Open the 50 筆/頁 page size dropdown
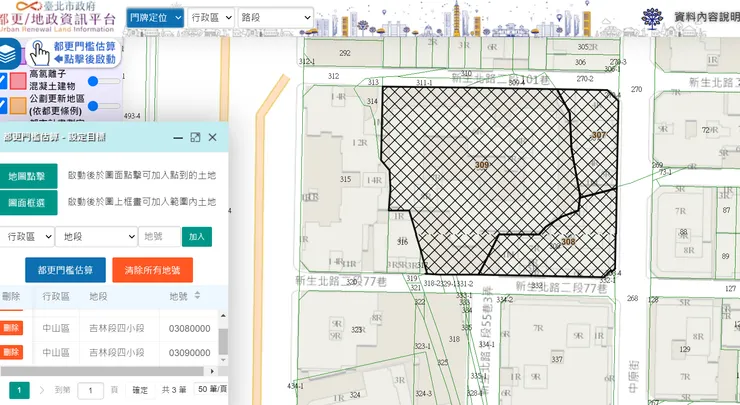The image size is (740, 405). (x=212, y=389)
